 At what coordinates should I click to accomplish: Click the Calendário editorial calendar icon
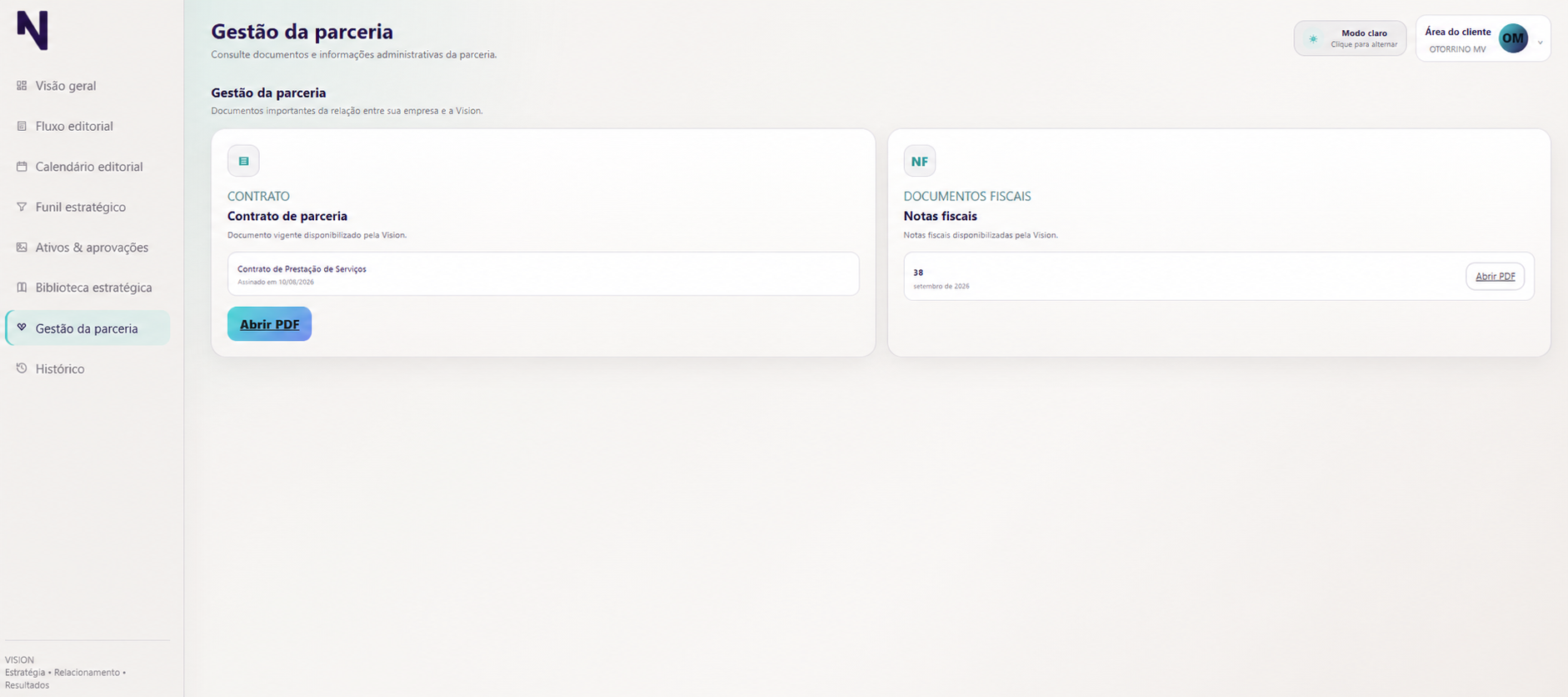(22, 166)
